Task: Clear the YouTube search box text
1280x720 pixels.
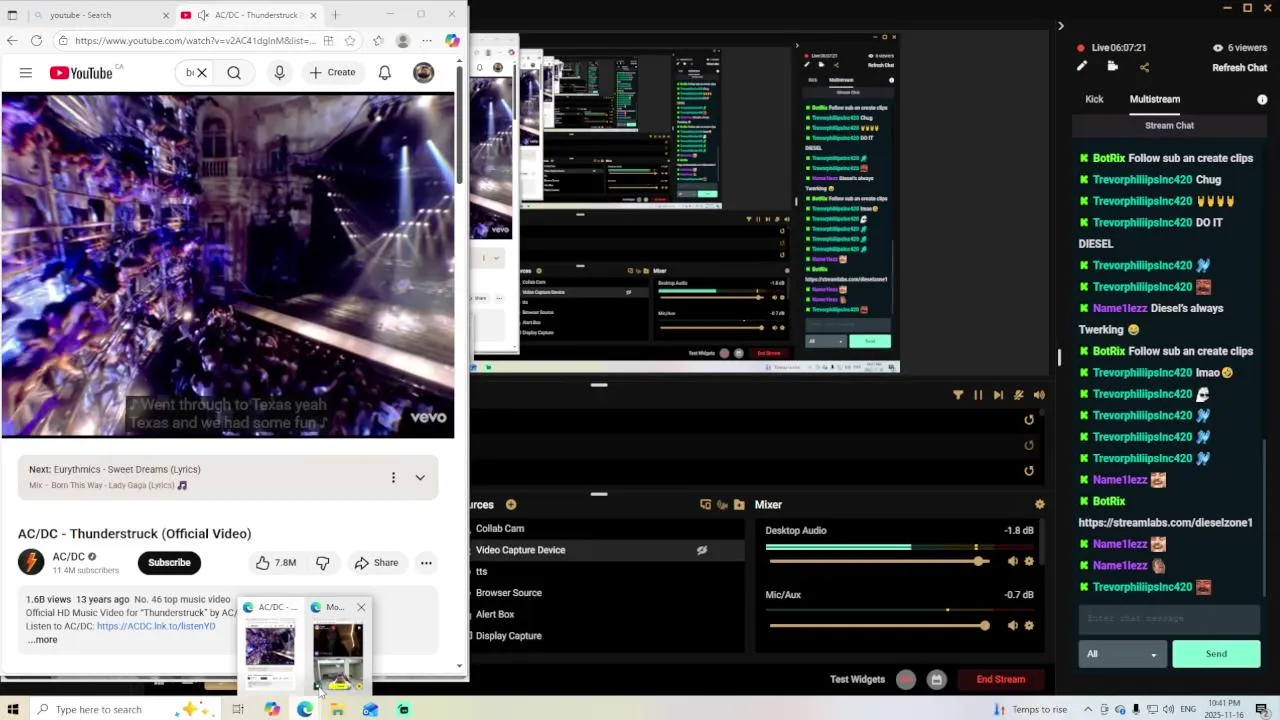Action: tap(201, 72)
